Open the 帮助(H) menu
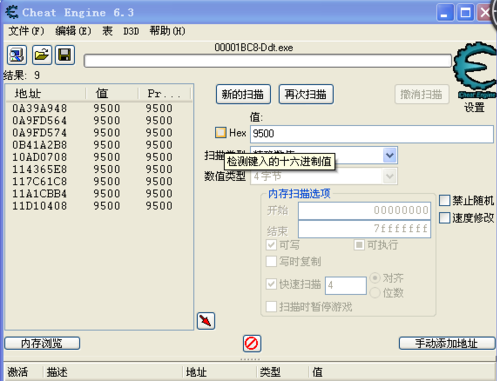 [x=167, y=31]
